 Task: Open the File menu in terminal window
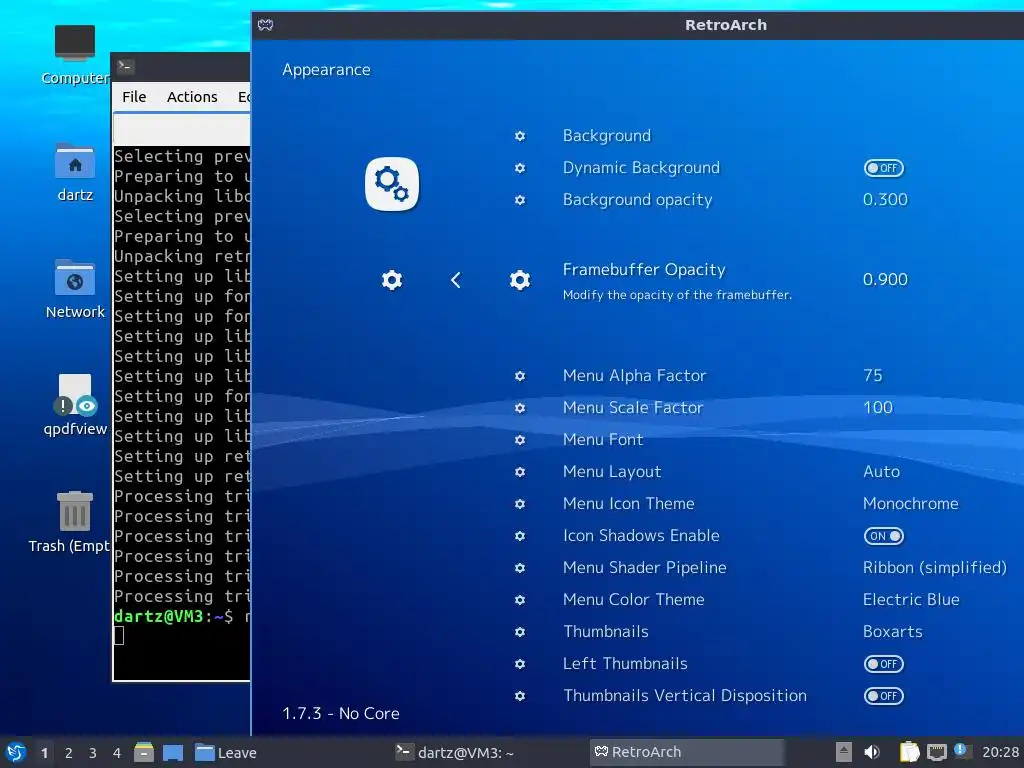point(134,97)
